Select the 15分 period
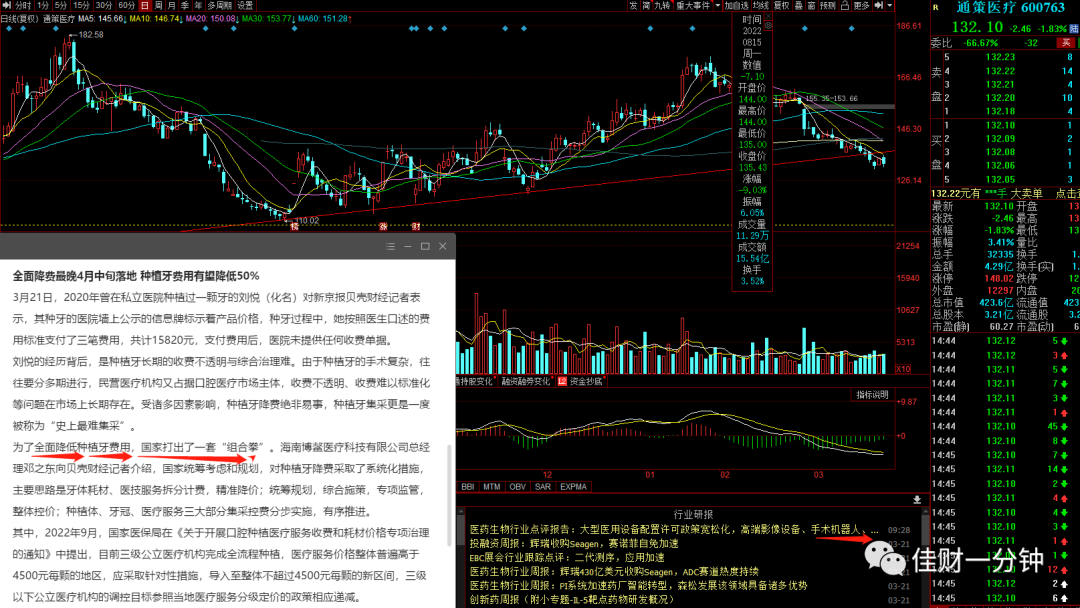This screenshot has width=1080, height=608. click(x=81, y=5)
